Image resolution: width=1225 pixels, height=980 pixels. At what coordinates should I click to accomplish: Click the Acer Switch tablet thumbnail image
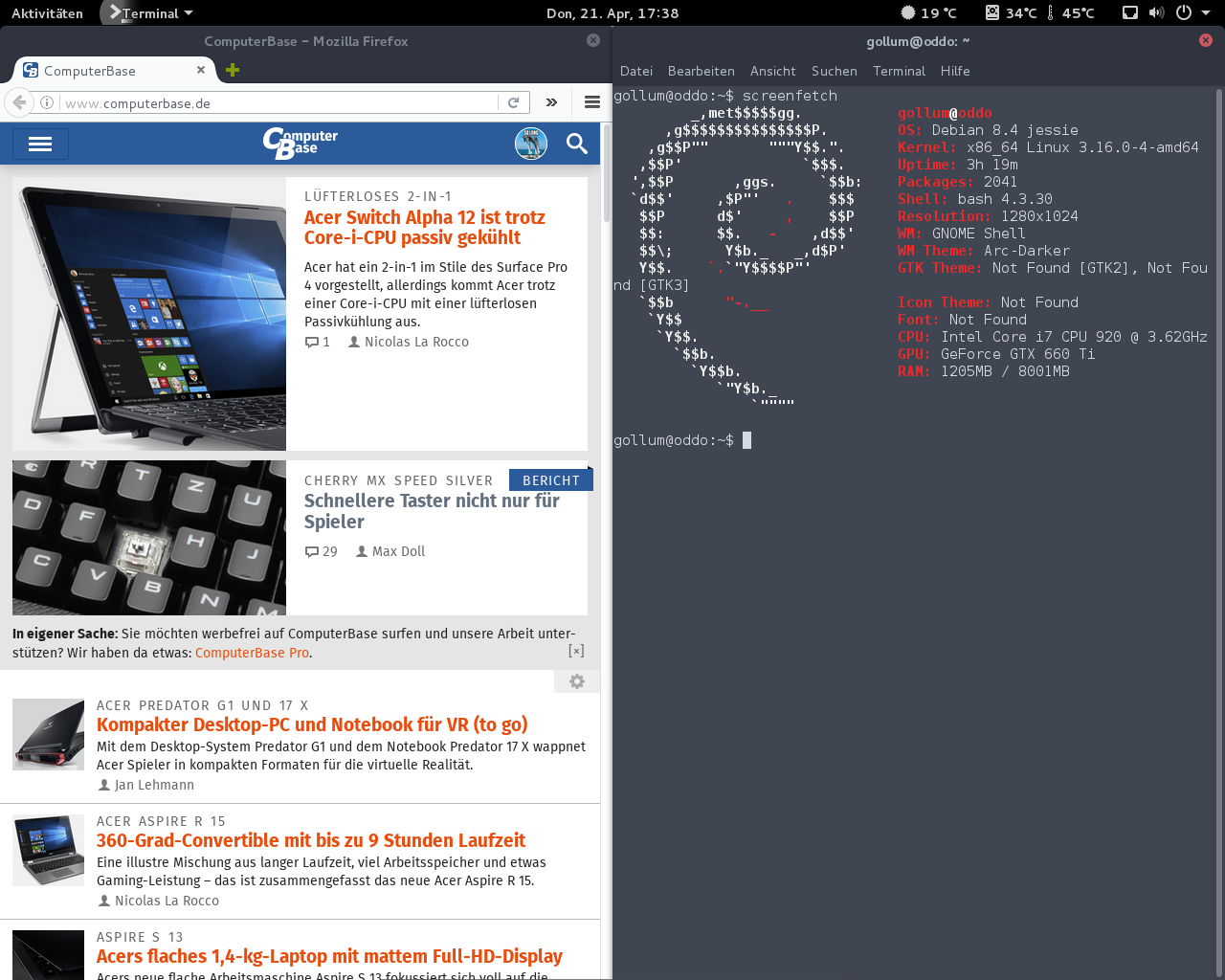pos(149,314)
